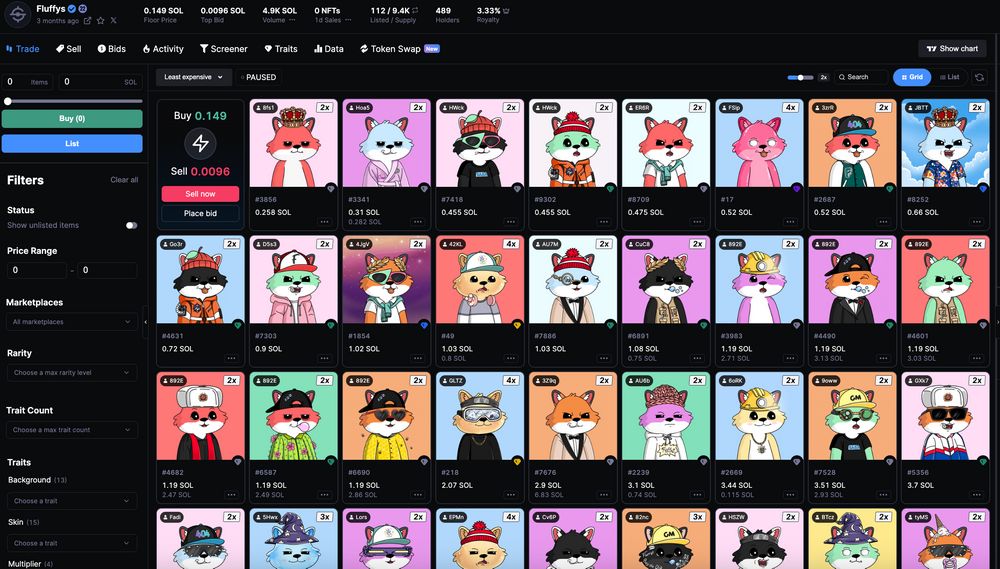
Task: Open the #1854 Fluffy thumbnail
Action: (386, 280)
